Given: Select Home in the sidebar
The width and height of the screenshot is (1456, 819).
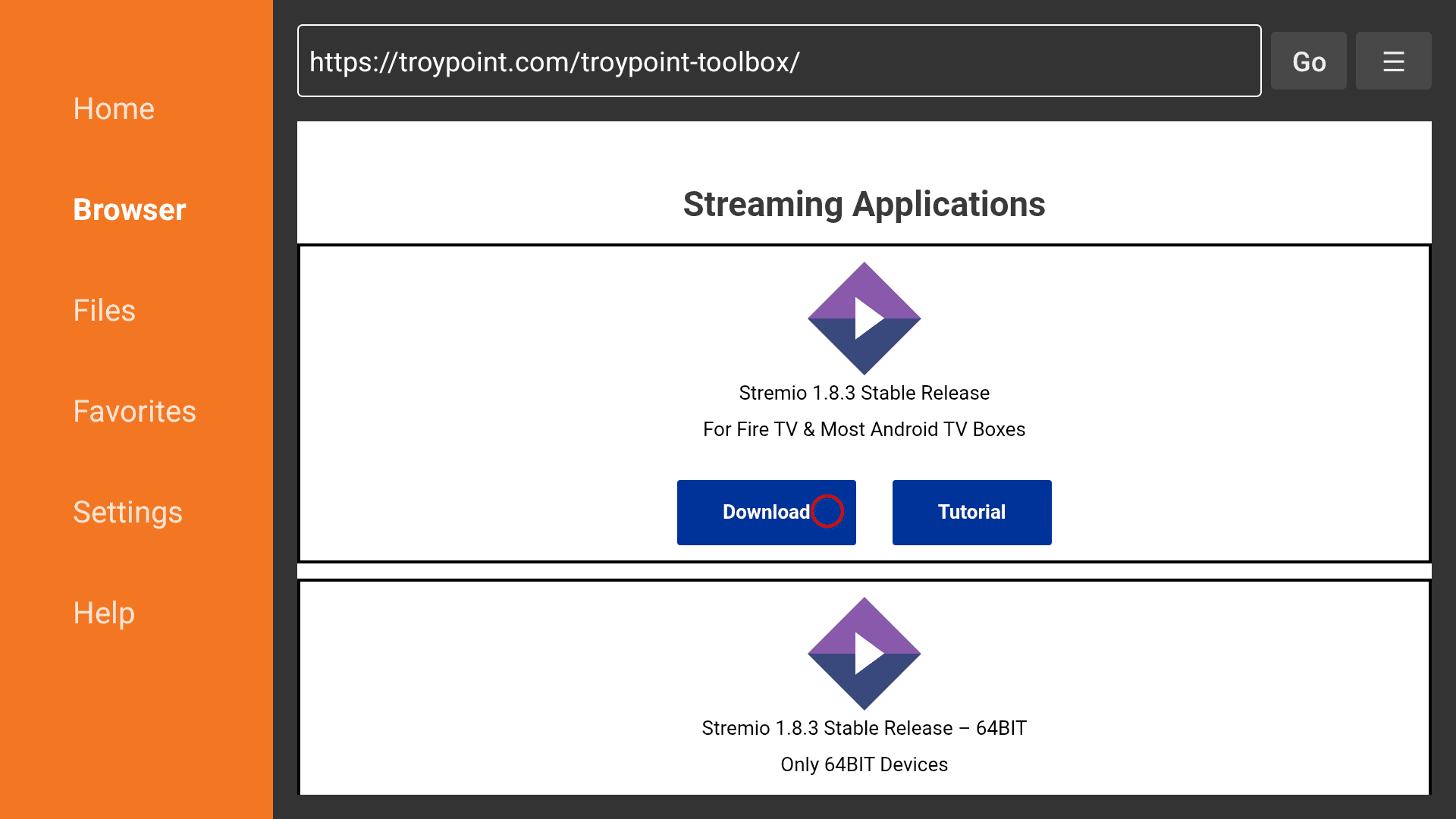Looking at the screenshot, I should click(x=114, y=108).
